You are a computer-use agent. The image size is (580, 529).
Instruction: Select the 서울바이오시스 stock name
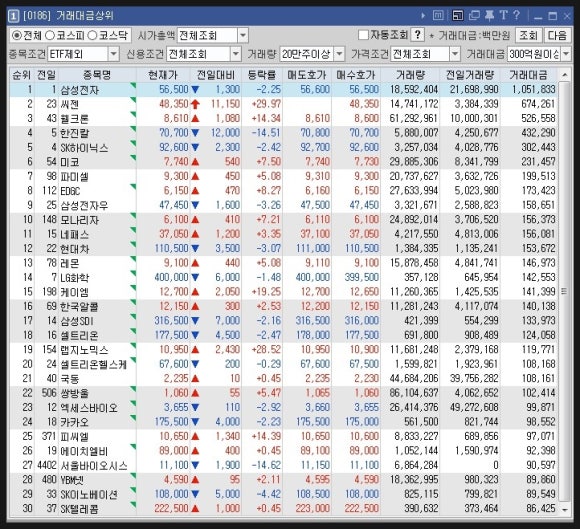94,465
